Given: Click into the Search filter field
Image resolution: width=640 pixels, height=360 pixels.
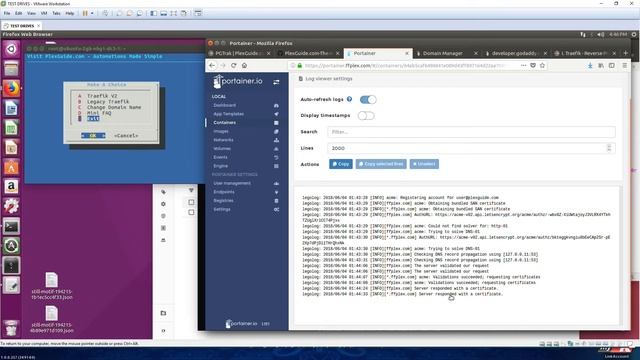Looking at the screenshot, I should pos(471,132).
